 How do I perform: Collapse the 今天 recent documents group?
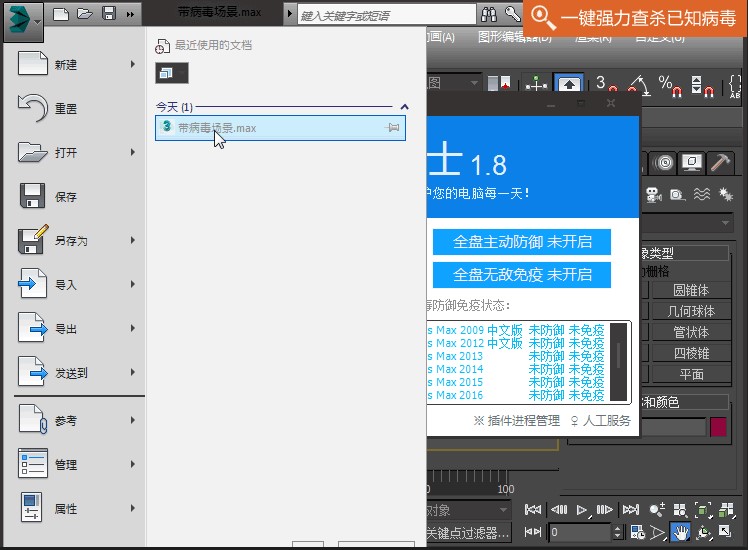click(404, 107)
